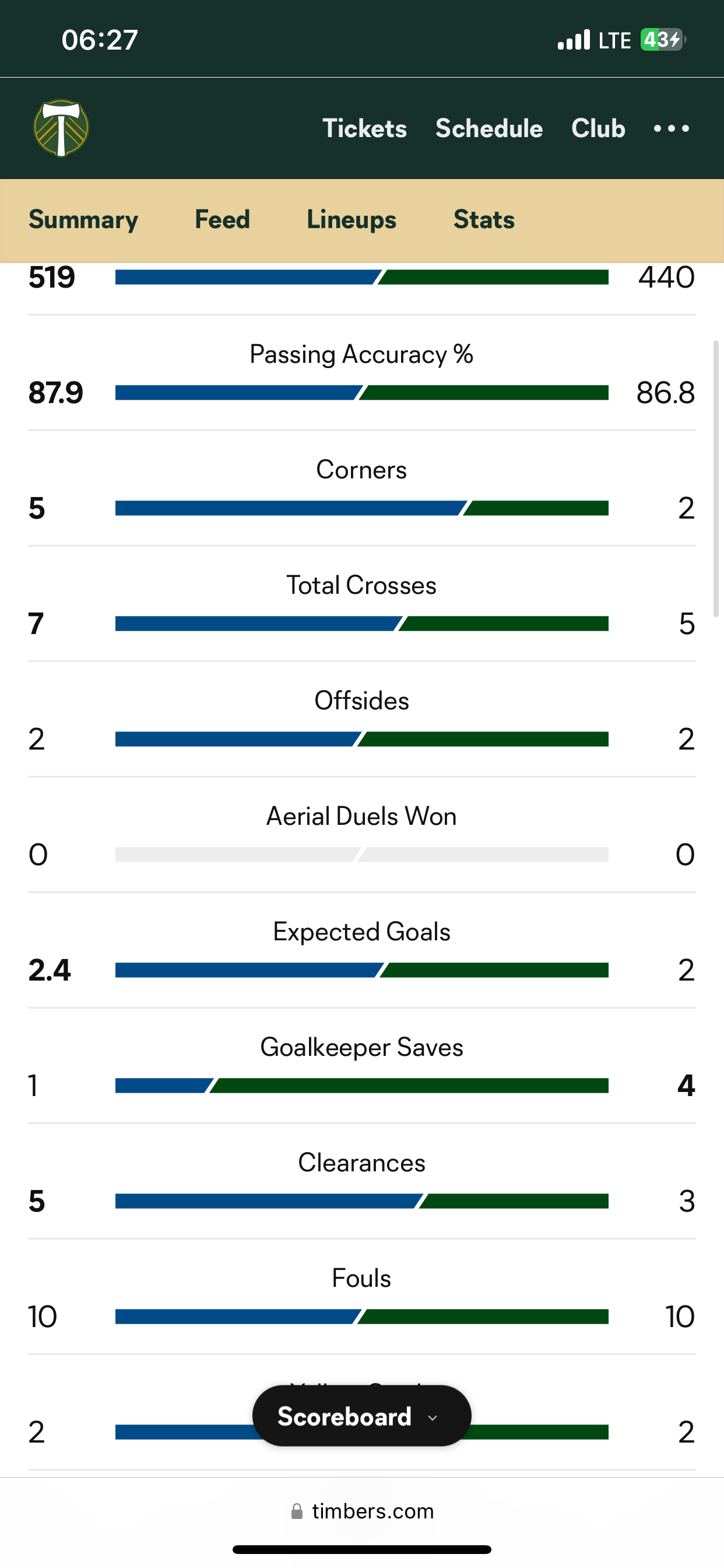Tap the Expected Goals label
724x1568 pixels.
pos(362,932)
